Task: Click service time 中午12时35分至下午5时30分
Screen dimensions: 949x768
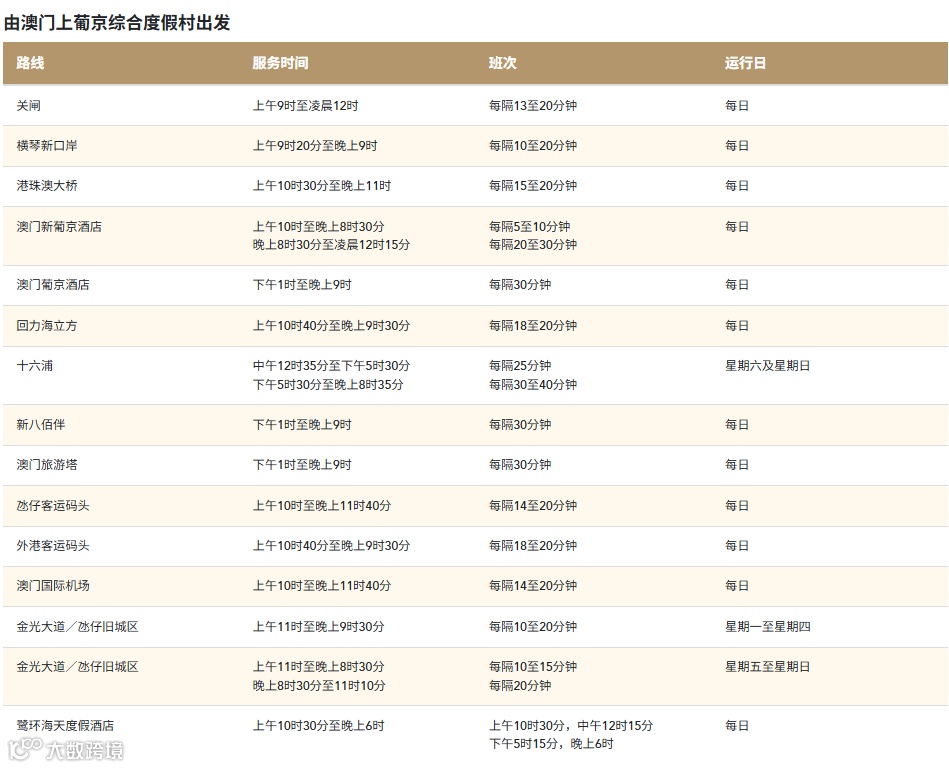Action: pyautogui.click(x=332, y=366)
